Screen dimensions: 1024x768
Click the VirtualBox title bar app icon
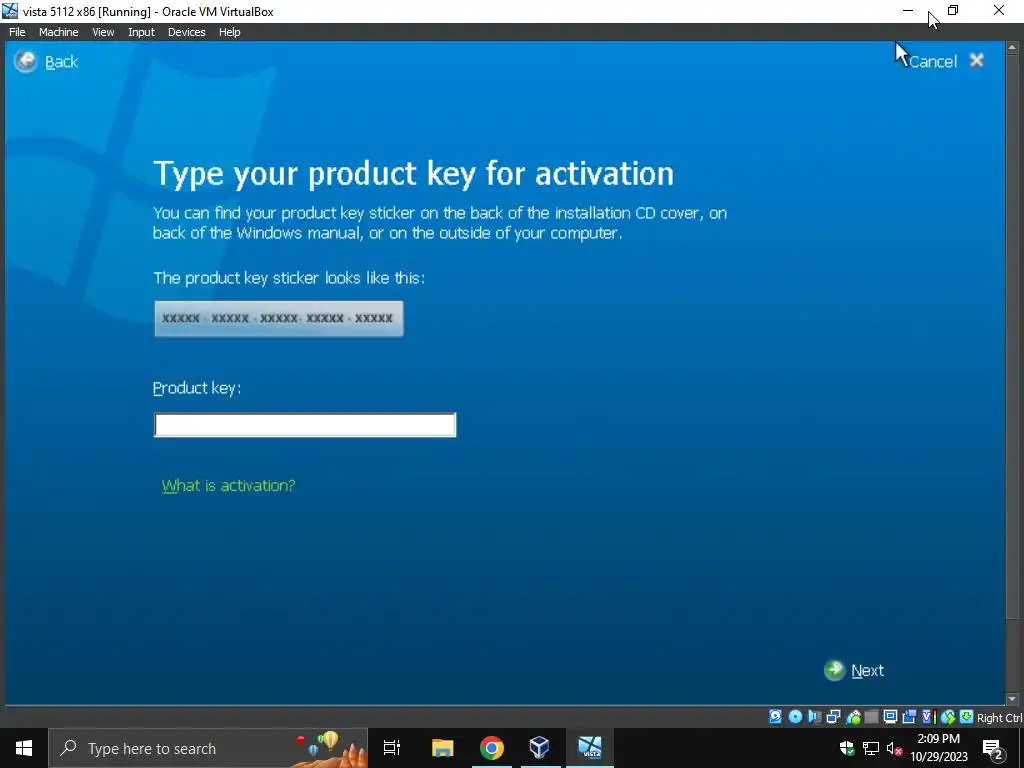pos(10,11)
